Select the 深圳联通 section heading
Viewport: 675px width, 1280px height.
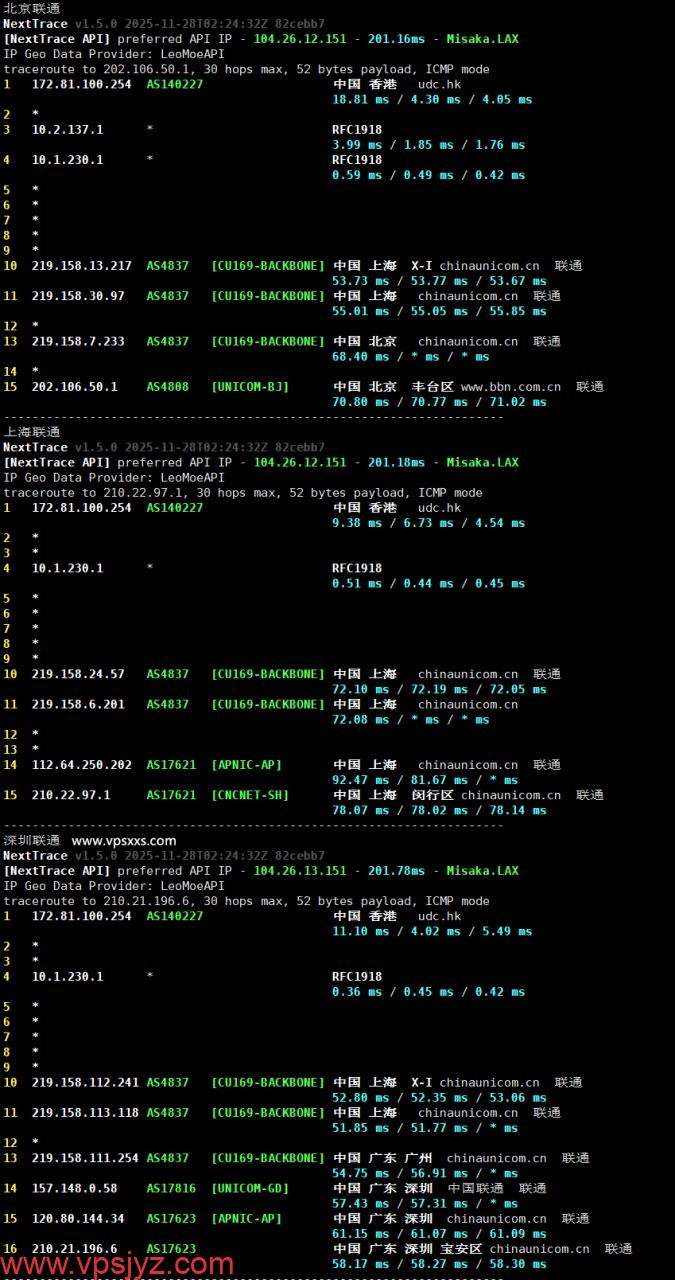pos(32,841)
